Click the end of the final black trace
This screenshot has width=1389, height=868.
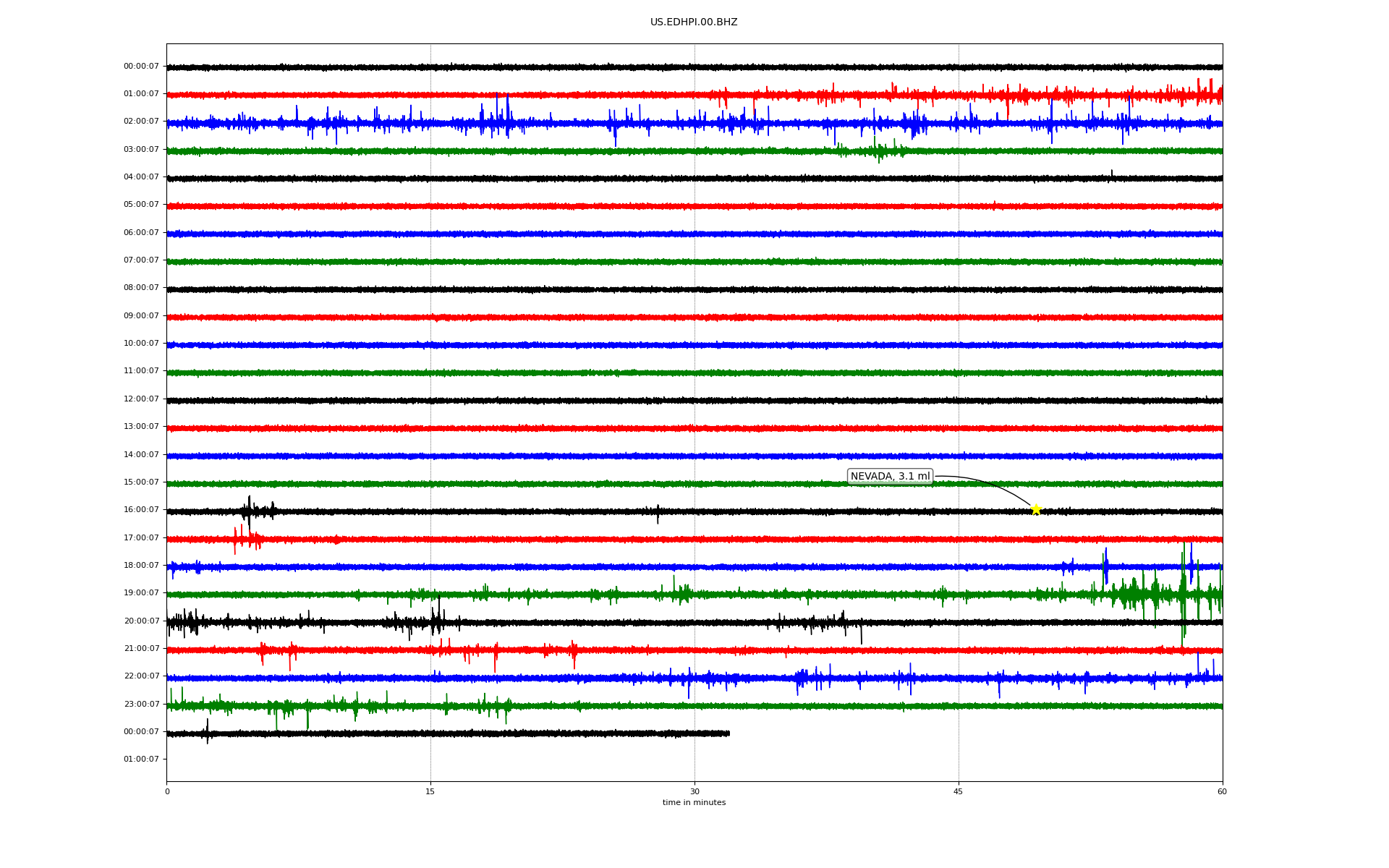pyautogui.click(x=729, y=733)
